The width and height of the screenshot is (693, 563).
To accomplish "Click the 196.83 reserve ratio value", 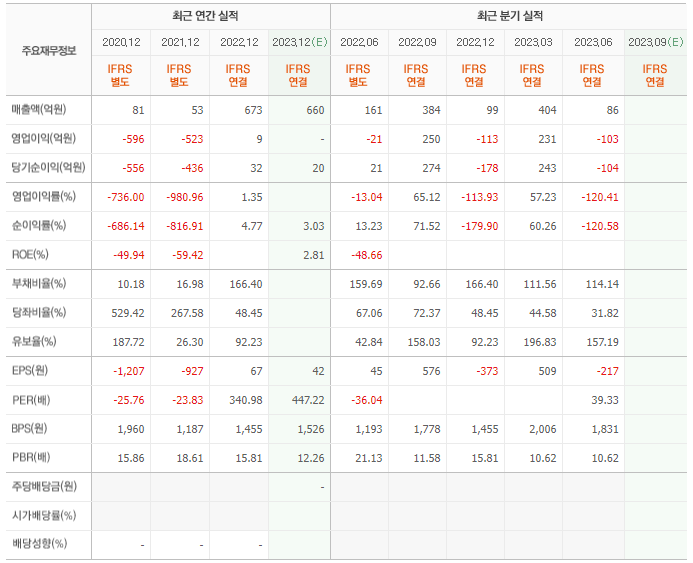I will (x=540, y=342).
